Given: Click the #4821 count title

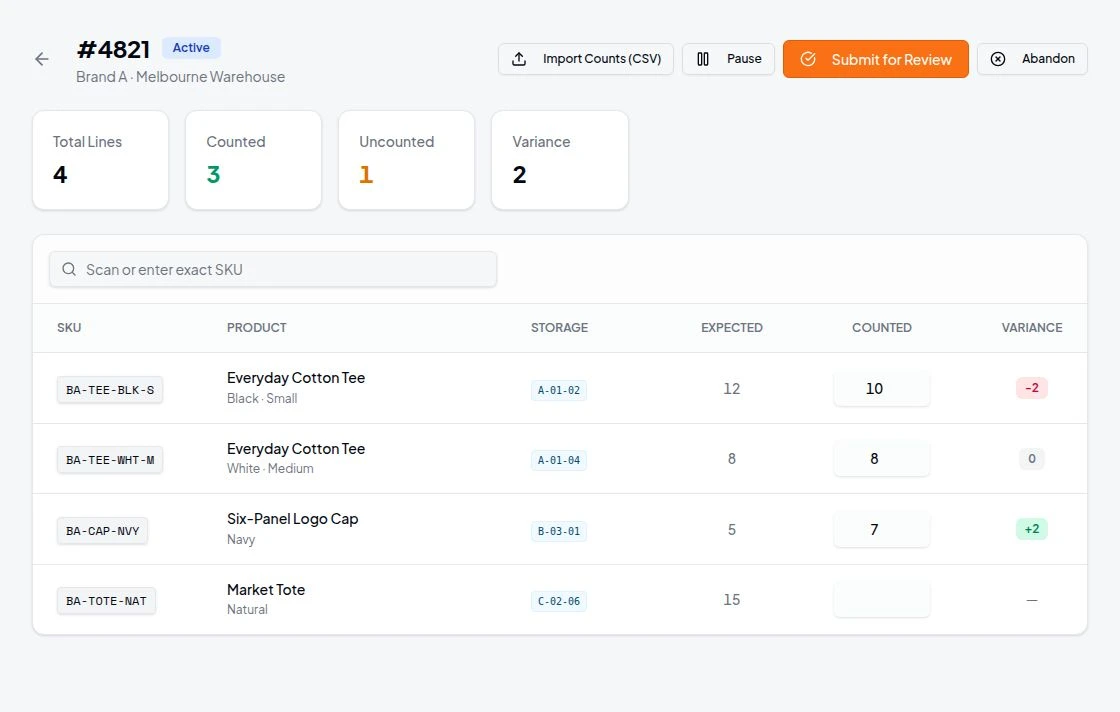Looking at the screenshot, I should pyautogui.click(x=114, y=49).
